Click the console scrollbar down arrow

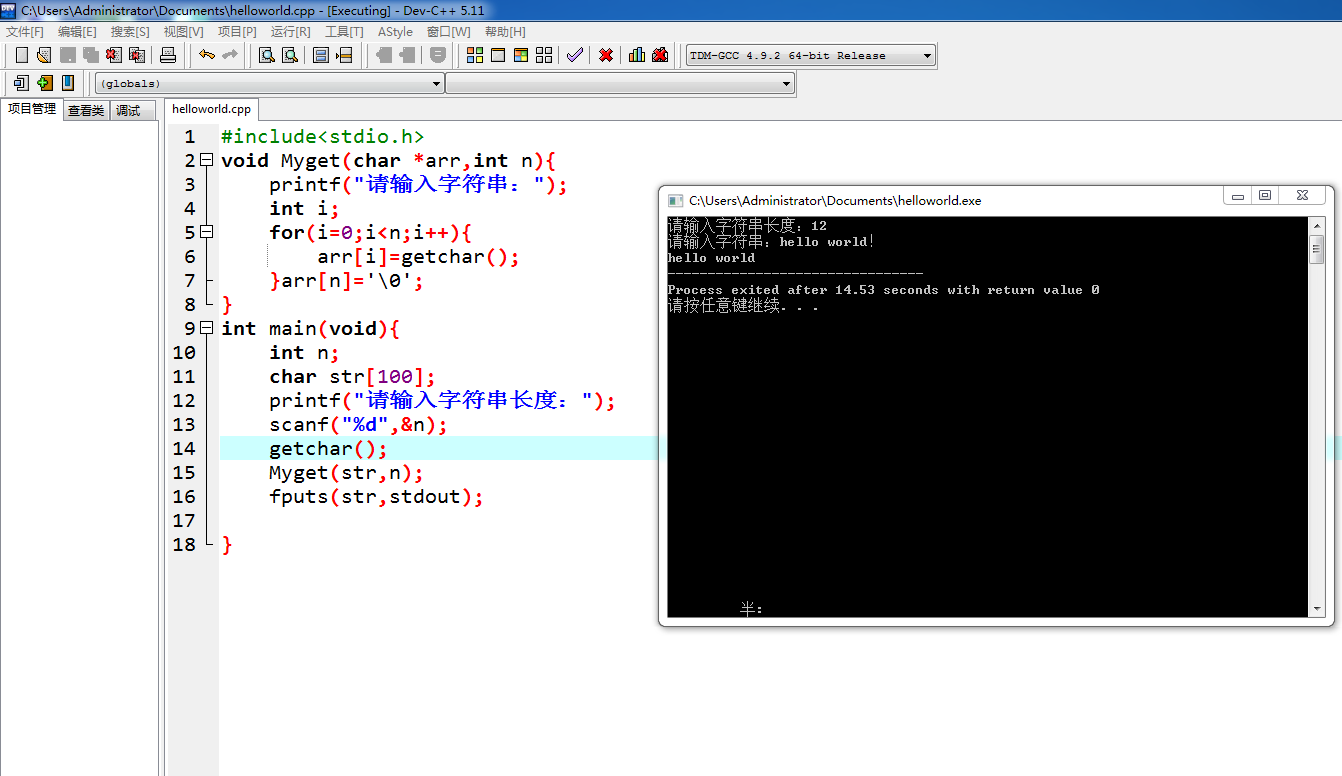1317,608
